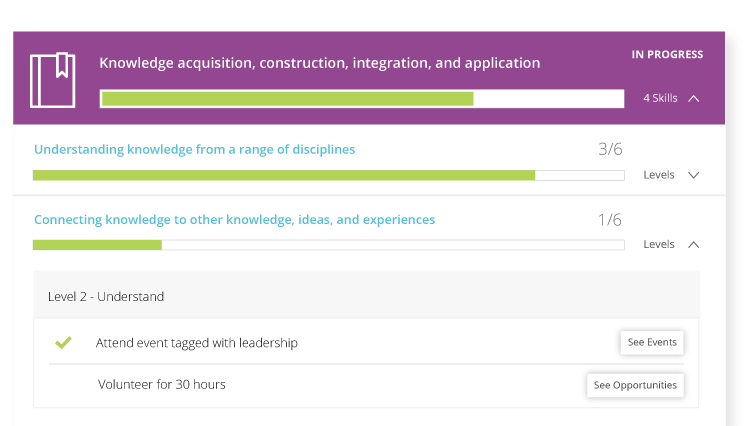Open the See Opportunities button
The width and height of the screenshot is (754, 426).
click(635, 385)
